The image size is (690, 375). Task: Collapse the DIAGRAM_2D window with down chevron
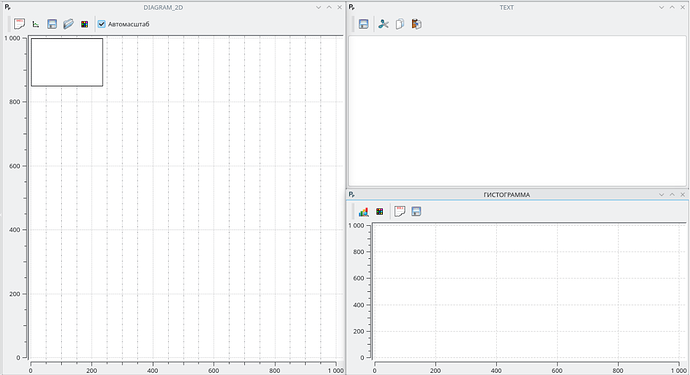pyautogui.click(x=319, y=7)
